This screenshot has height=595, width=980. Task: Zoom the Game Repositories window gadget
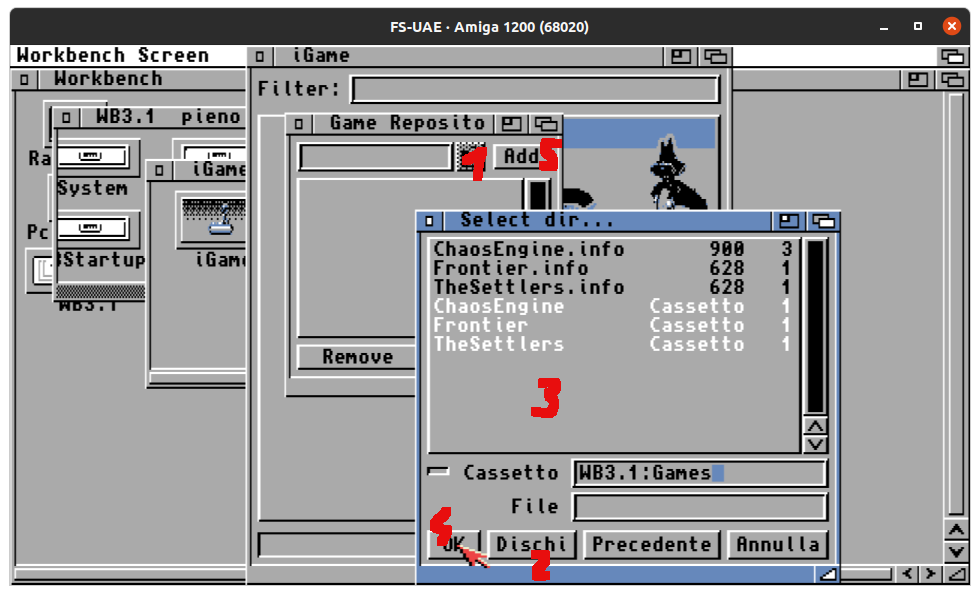[511, 124]
